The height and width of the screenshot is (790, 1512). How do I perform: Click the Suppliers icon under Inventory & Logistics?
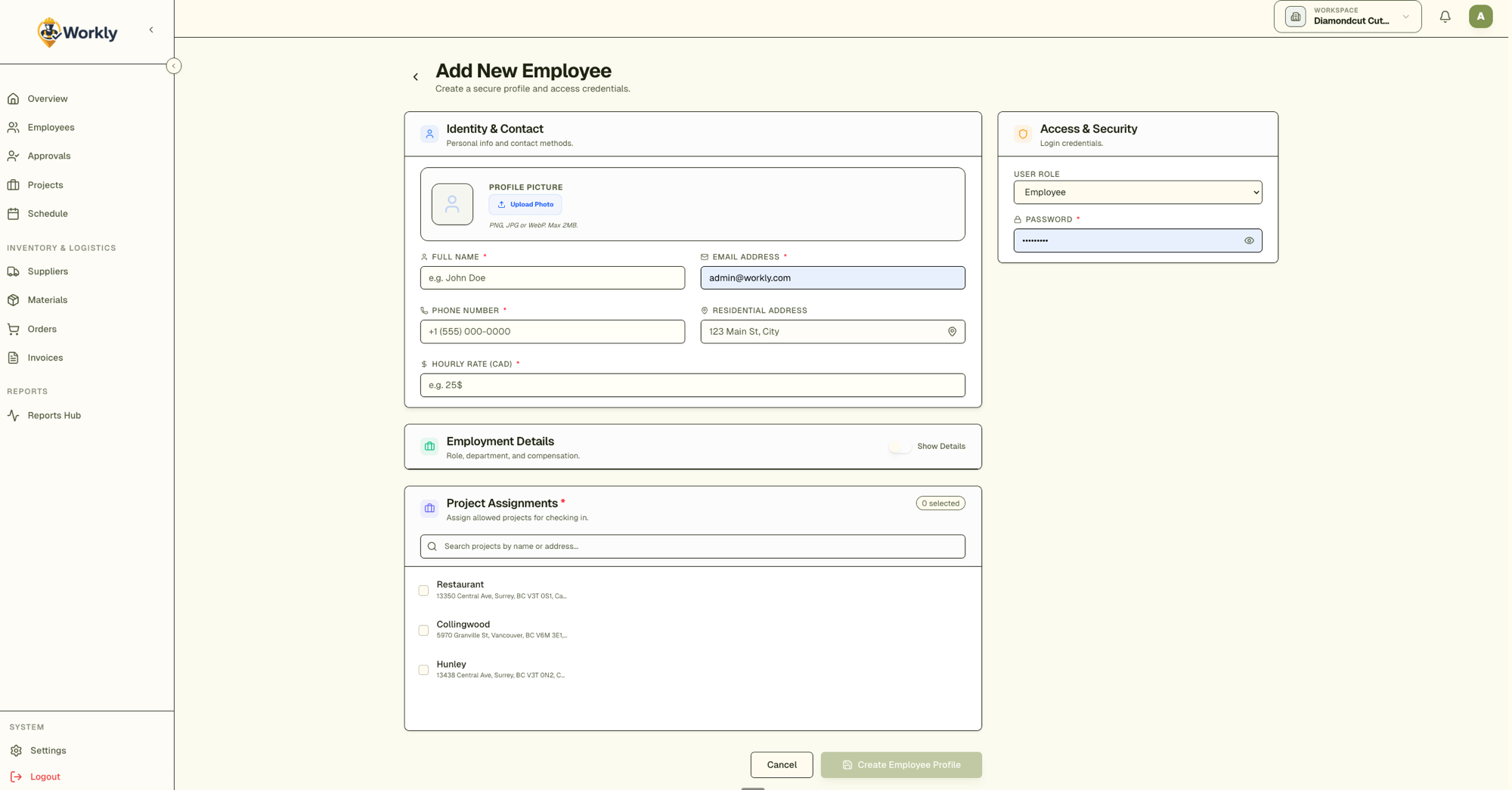point(14,271)
